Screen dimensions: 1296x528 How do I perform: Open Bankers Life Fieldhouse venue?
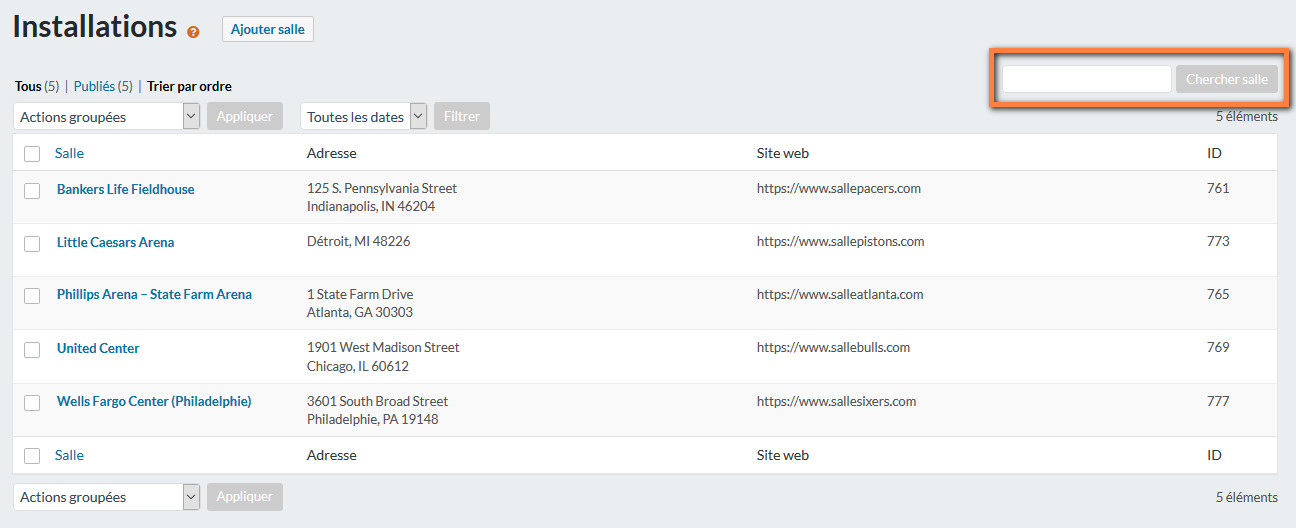[126, 189]
